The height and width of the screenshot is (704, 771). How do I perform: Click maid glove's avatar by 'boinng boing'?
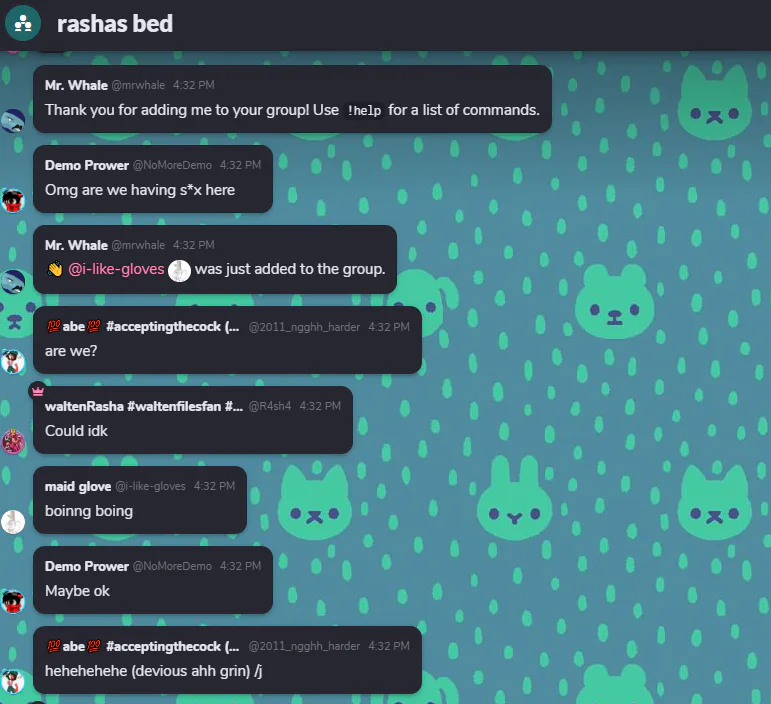13,522
